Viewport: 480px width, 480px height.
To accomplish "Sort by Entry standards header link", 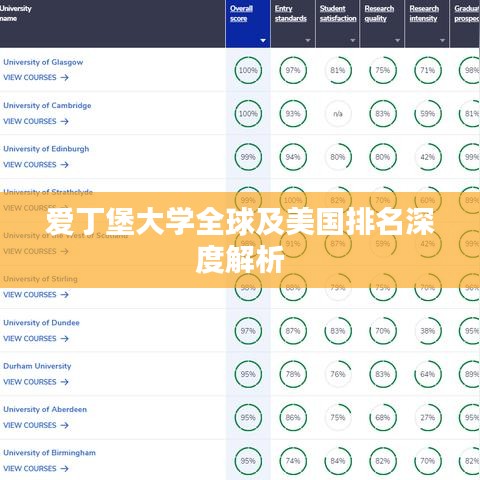I will click(291, 13).
